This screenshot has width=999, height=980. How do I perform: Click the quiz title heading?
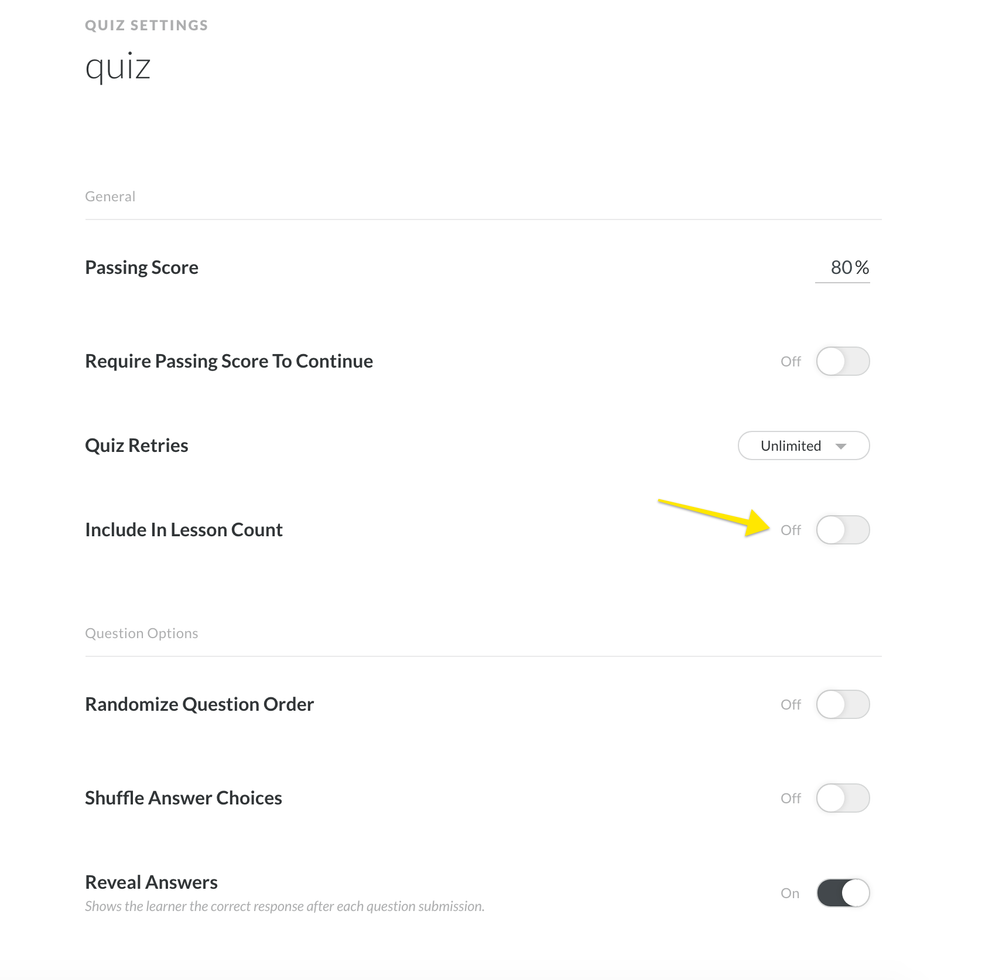[118, 67]
